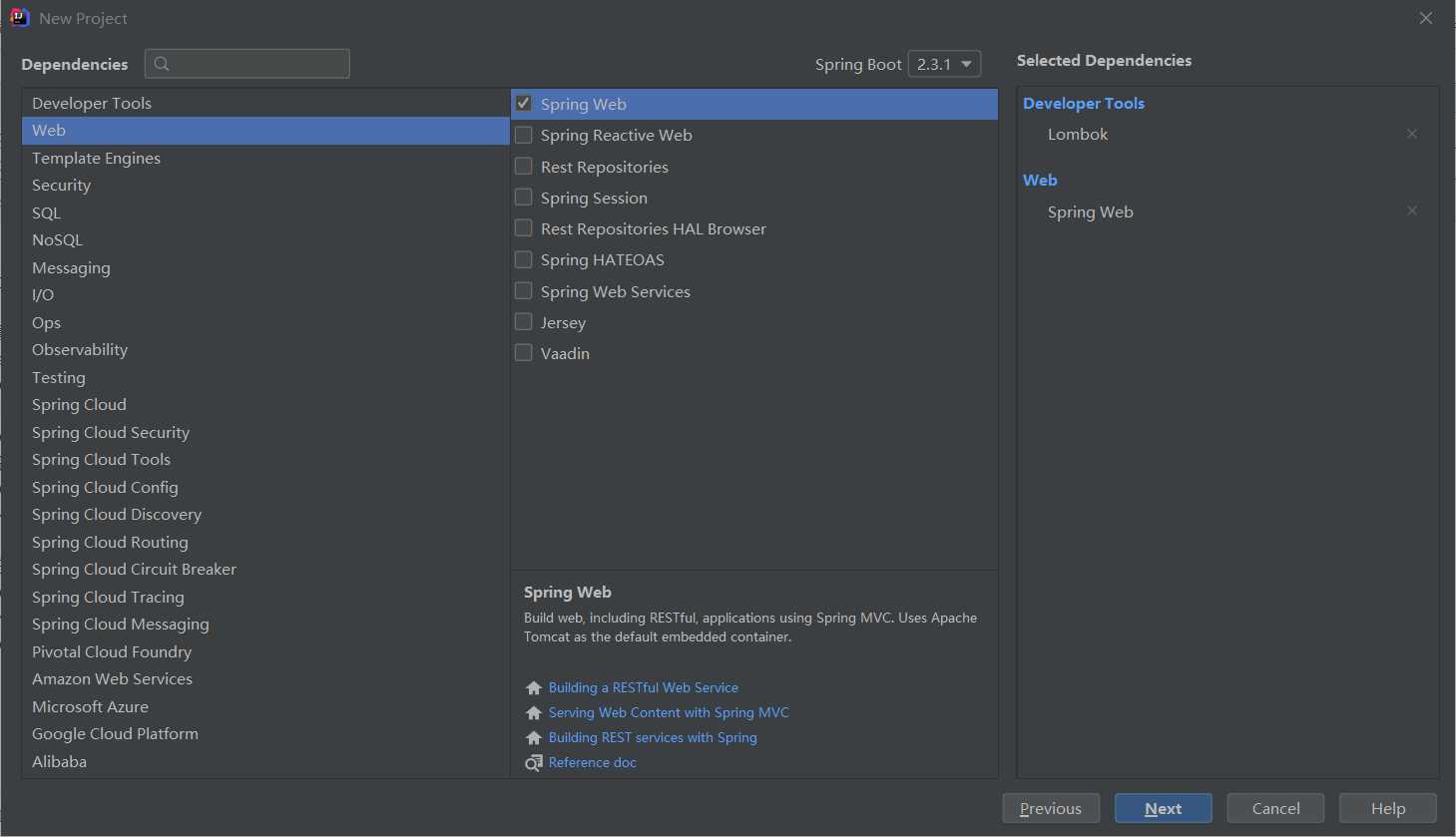Image resolution: width=1456 pixels, height=837 pixels.
Task: Open Microsoft Azure category
Action: point(265,706)
